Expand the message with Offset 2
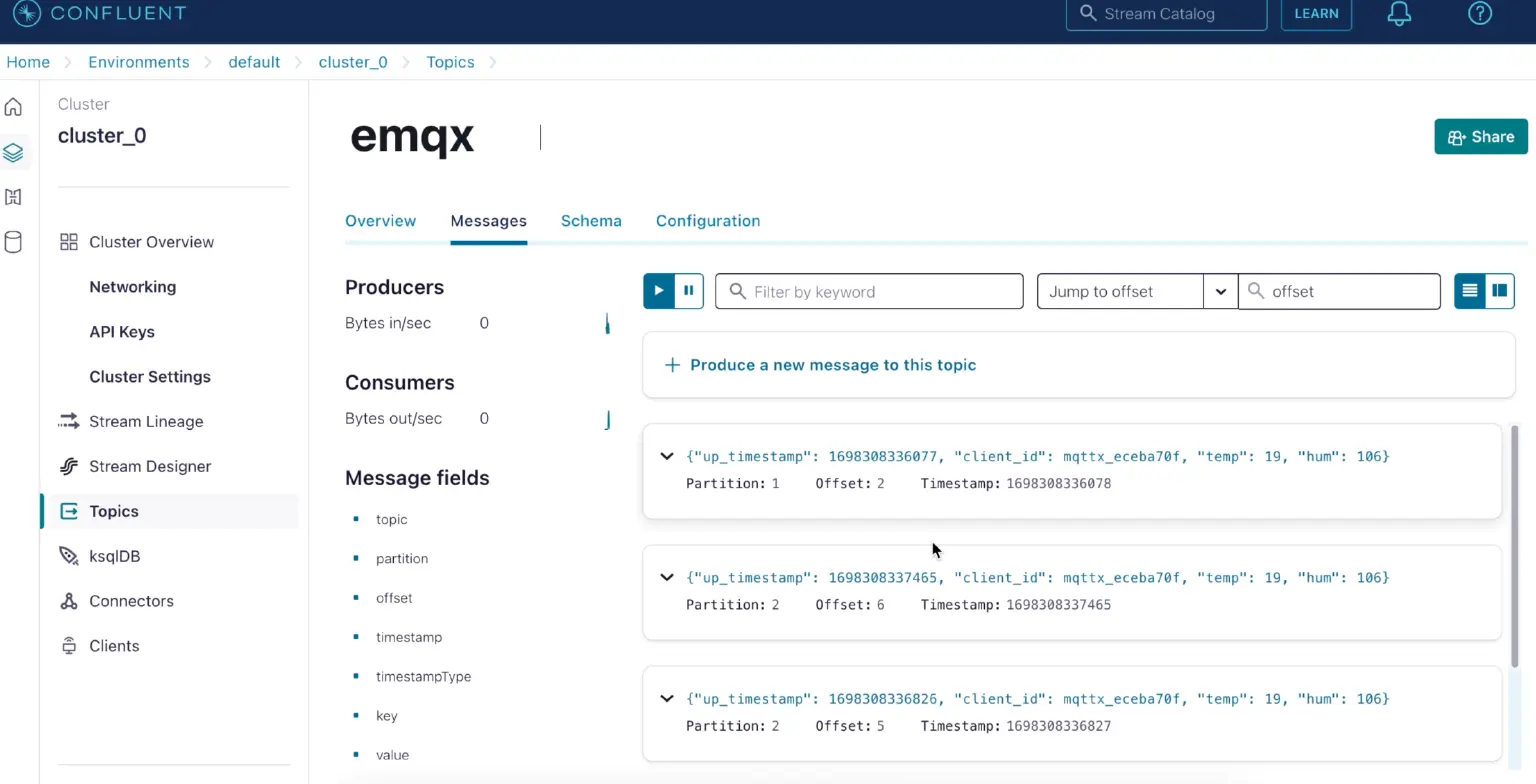 (667, 456)
